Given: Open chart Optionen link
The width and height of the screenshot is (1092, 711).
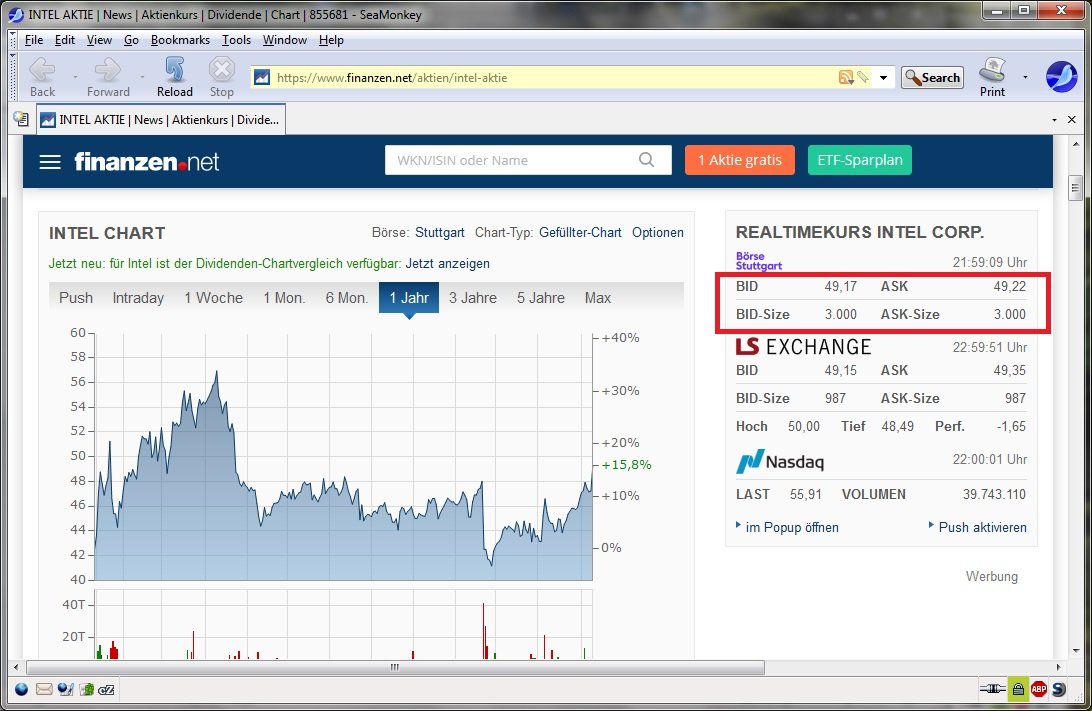Looking at the screenshot, I should coord(657,233).
